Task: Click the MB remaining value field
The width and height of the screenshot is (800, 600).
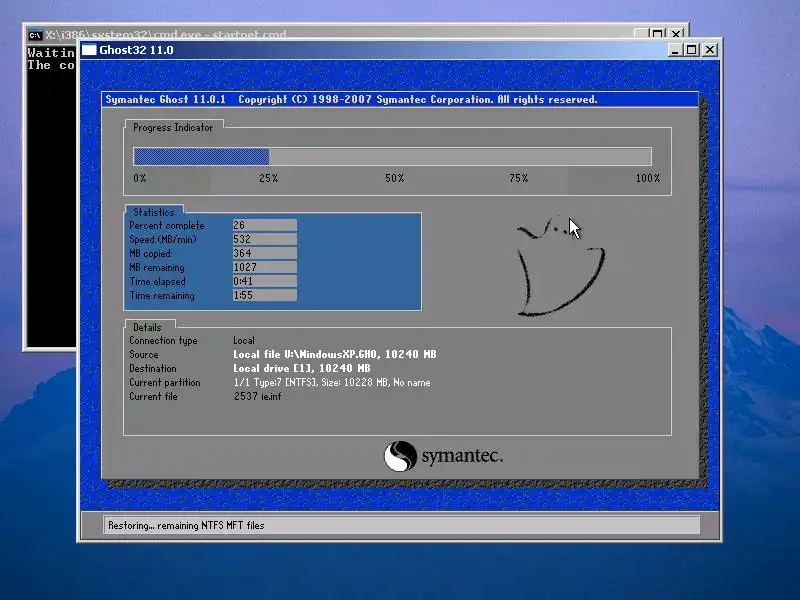Action: pyautogui.click(x=265, y=267)
